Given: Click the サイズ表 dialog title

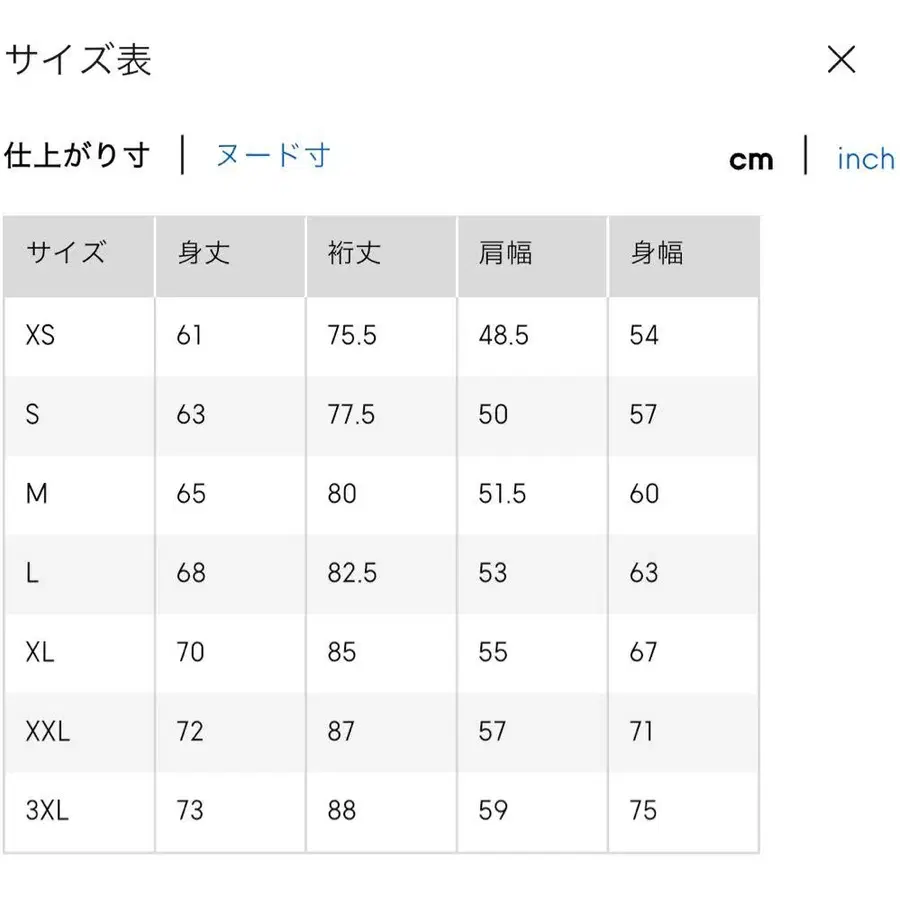Looking at the screenshot, I should tap(80, 60).
